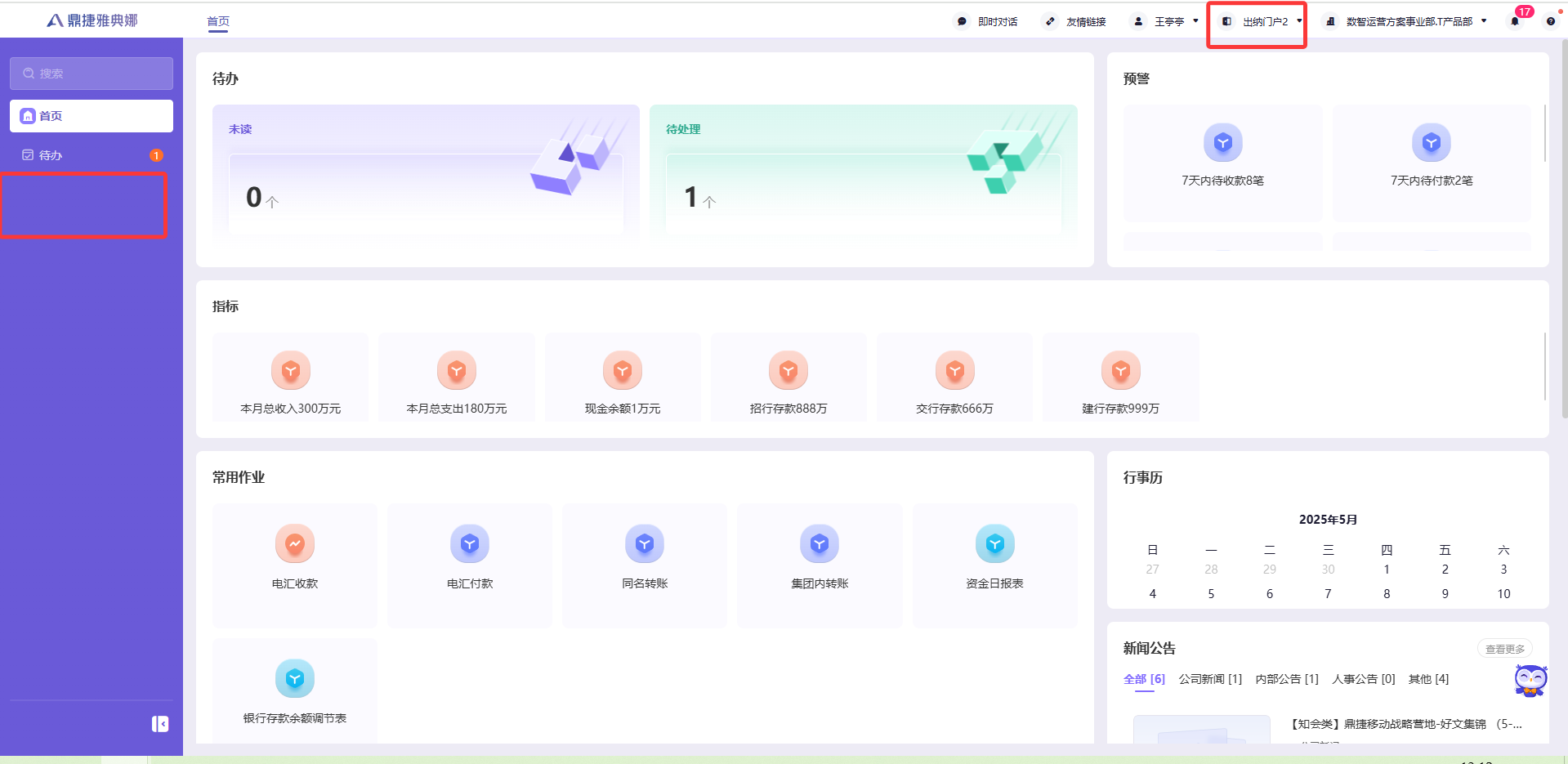Viewport: 1568px width, 764px height.
Task: Open the 即时对话 chat icon
Action: pos(962,21)
